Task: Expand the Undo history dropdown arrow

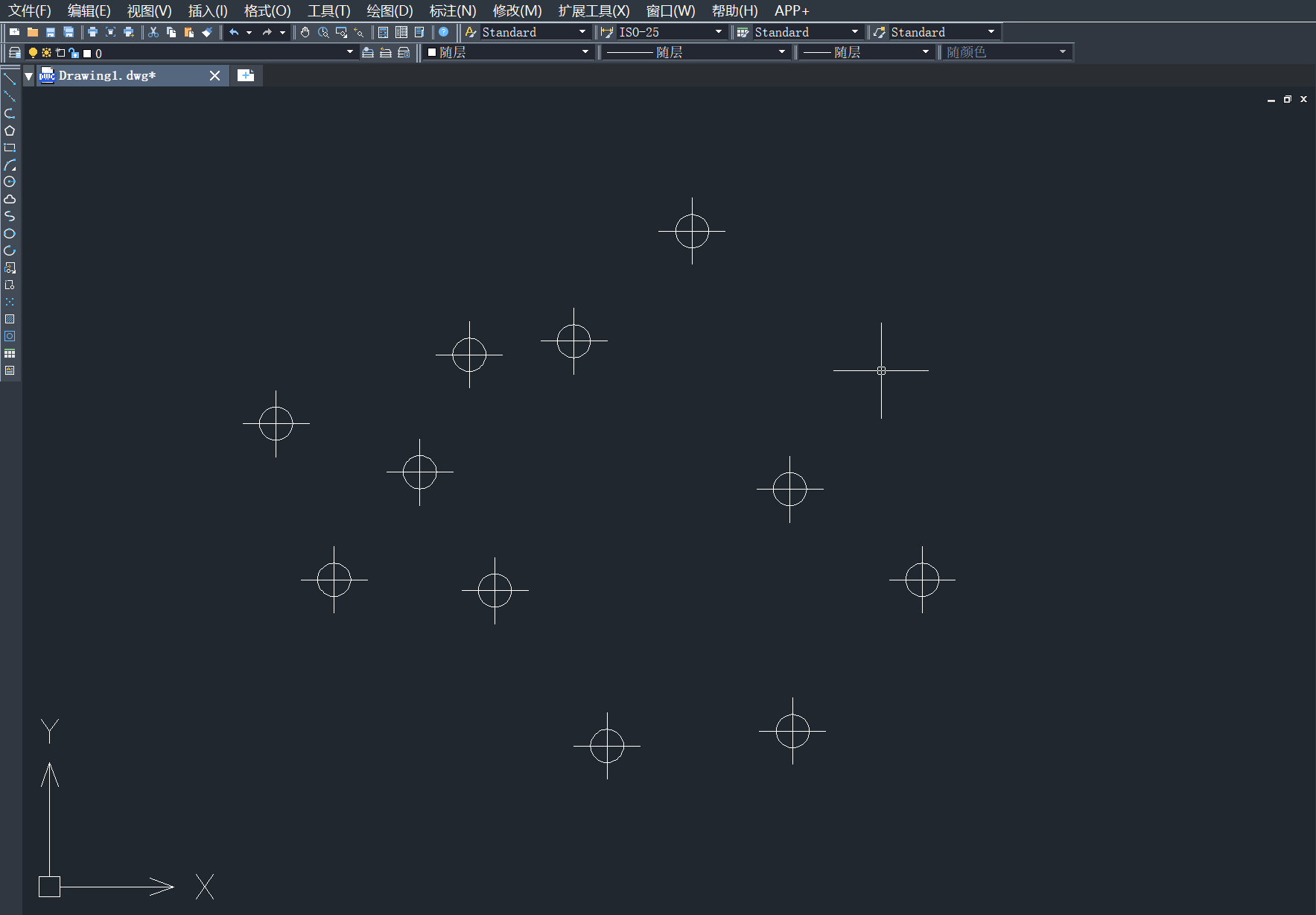Action: point(249,32)
